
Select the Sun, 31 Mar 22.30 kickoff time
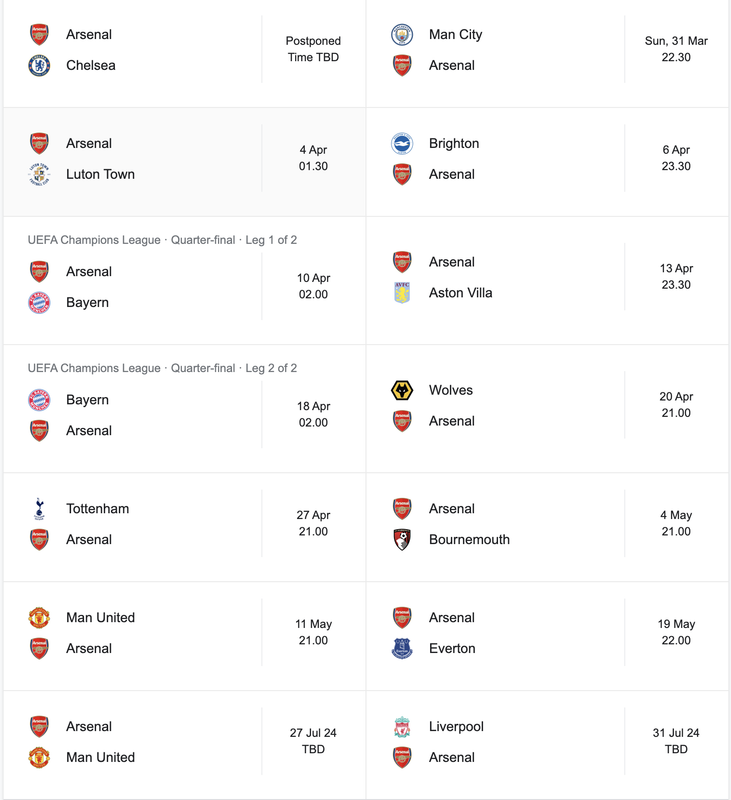click(x=676, y=49)
